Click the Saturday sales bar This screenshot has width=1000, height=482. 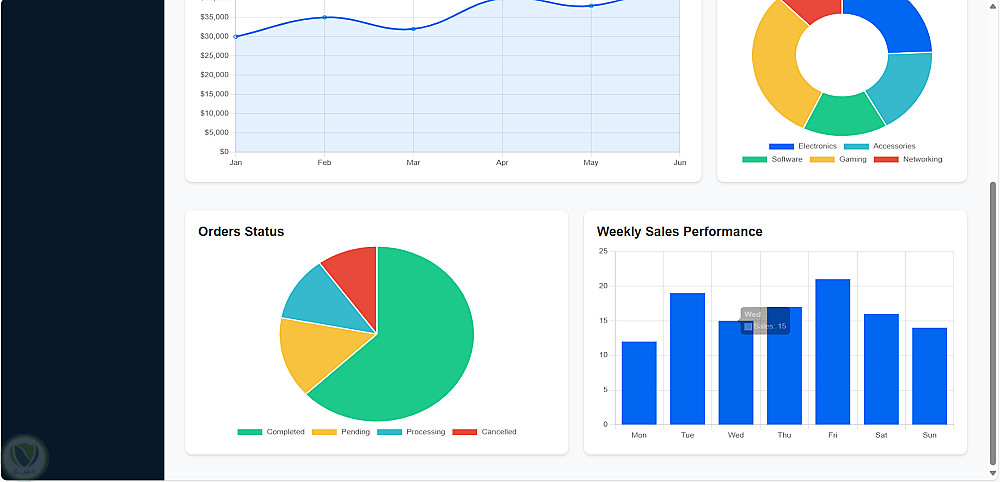[x=881, y=369]
